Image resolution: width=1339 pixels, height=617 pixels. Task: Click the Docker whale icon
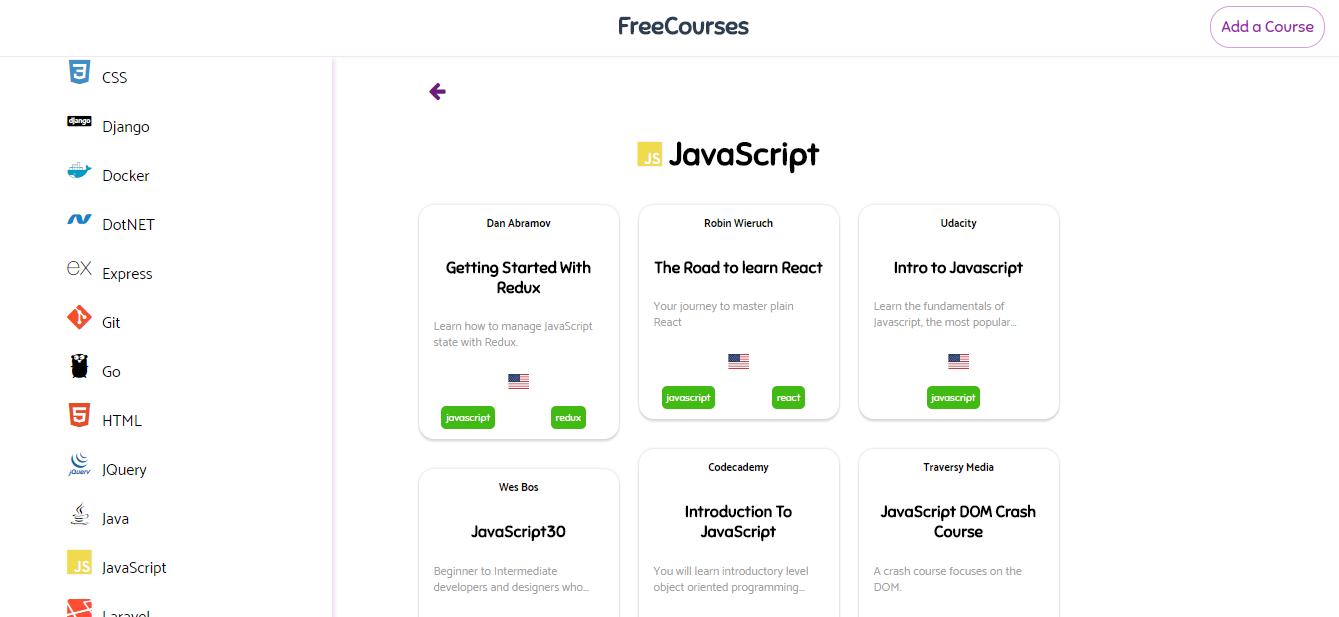tap(79, 169)
